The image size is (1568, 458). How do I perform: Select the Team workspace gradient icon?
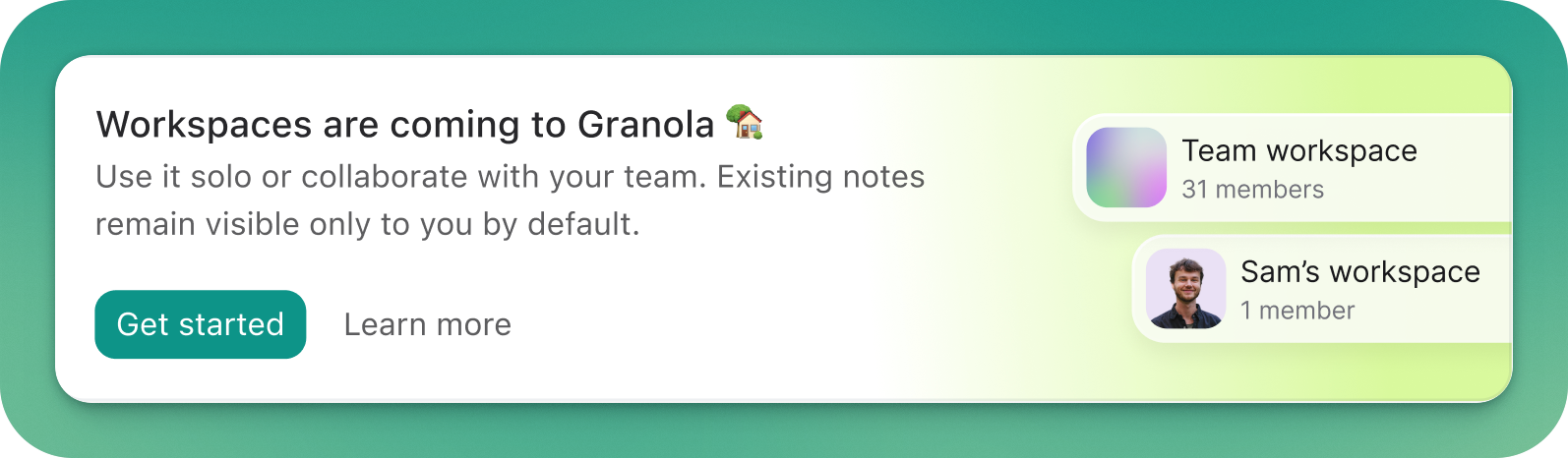click(x=1126, y=167)
